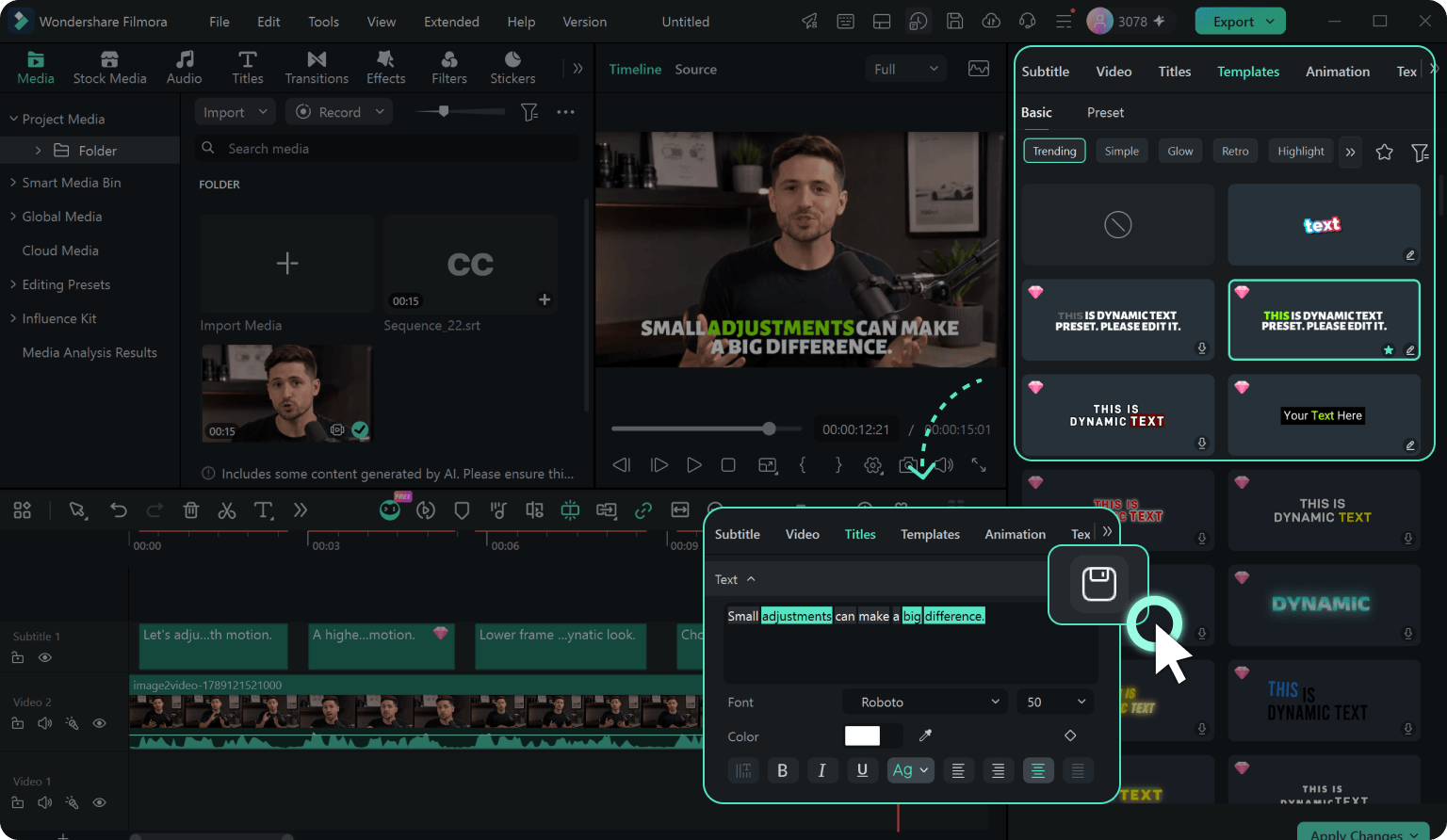Open the filter funnel icon in templates panel
Screen dimensions: 1447x840
(1420, 152)
